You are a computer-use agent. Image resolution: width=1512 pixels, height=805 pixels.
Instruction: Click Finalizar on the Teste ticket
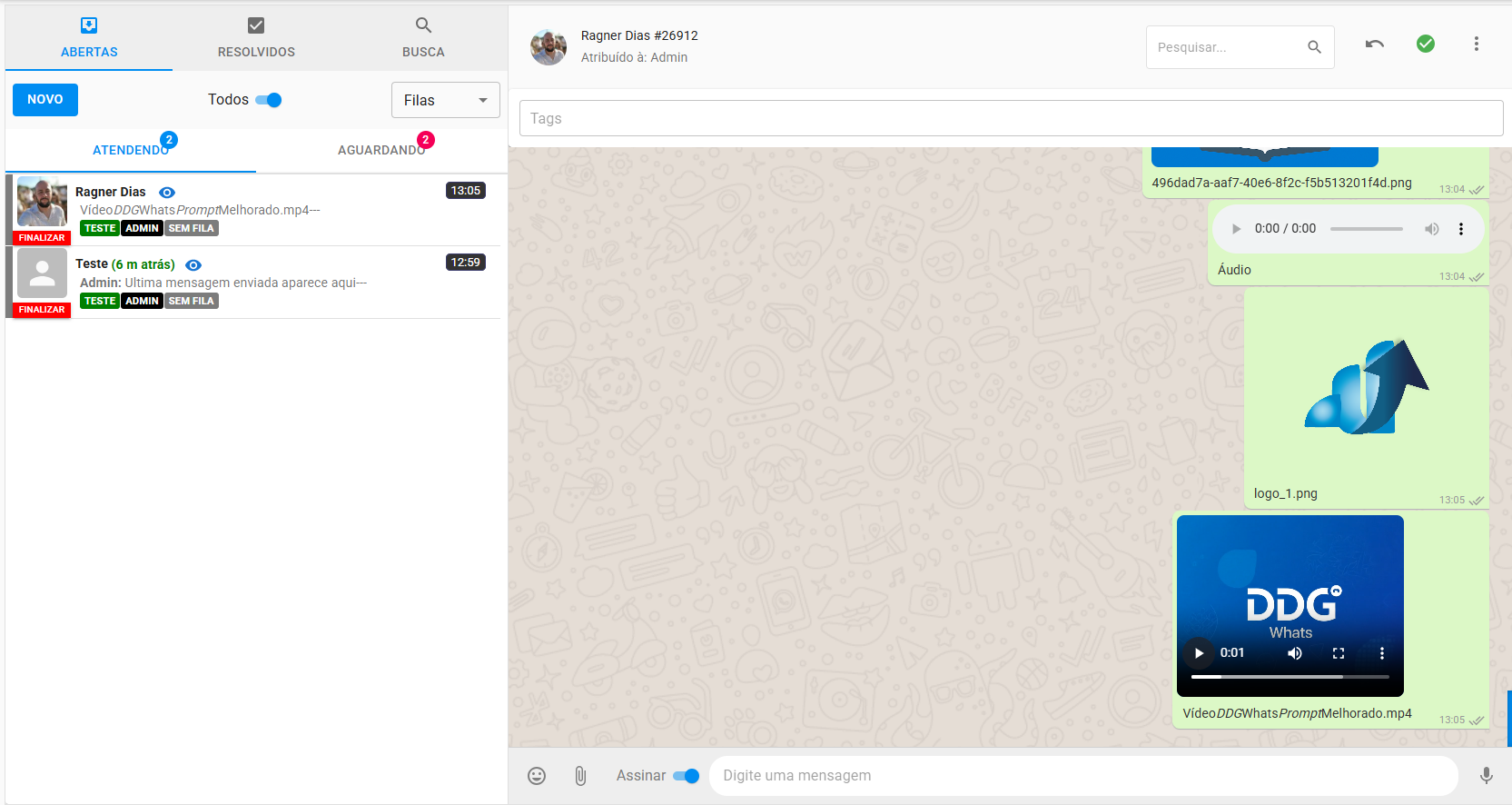(x=42, y=310)
